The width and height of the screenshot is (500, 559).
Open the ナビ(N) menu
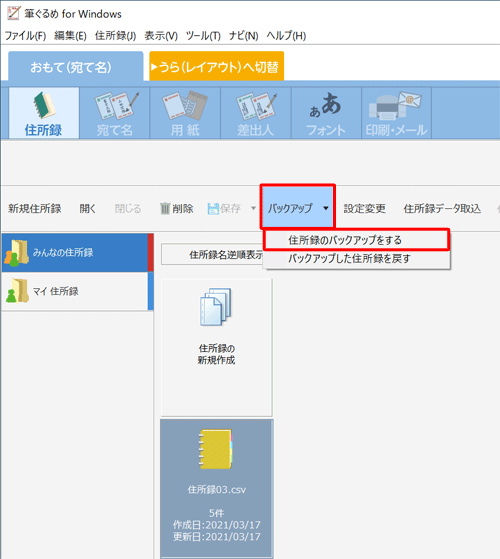(x=243, y=36)
